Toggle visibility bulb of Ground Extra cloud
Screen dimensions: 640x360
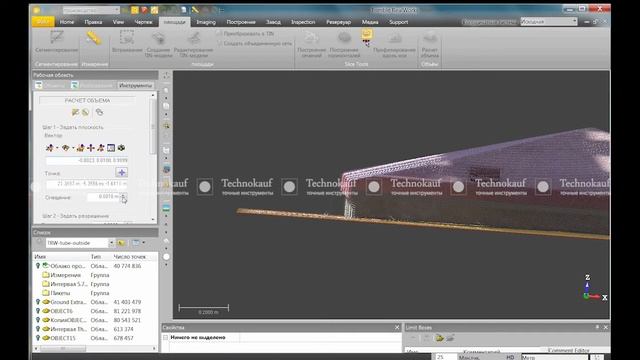[x=38, y=302]
